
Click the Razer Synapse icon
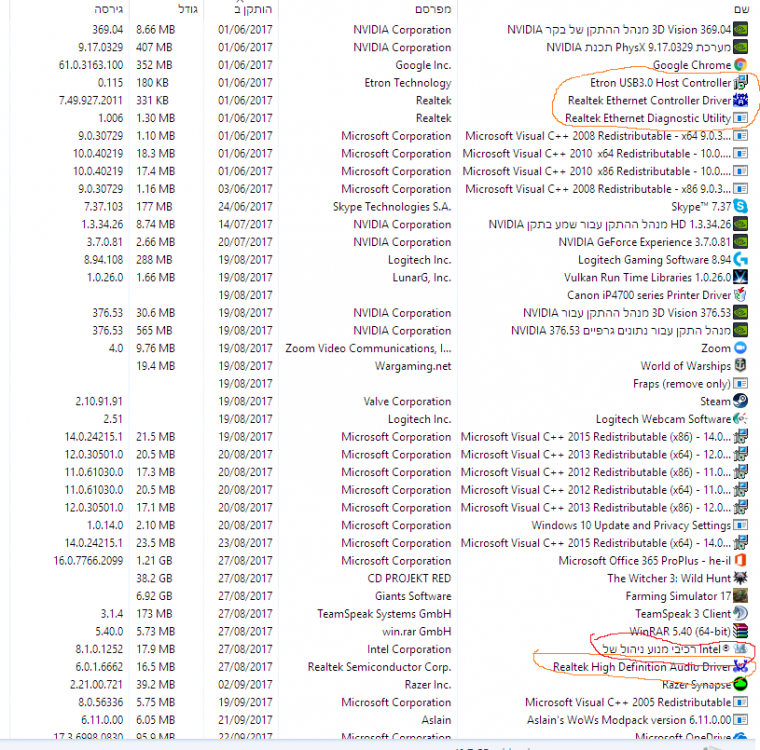click(740, 684)
